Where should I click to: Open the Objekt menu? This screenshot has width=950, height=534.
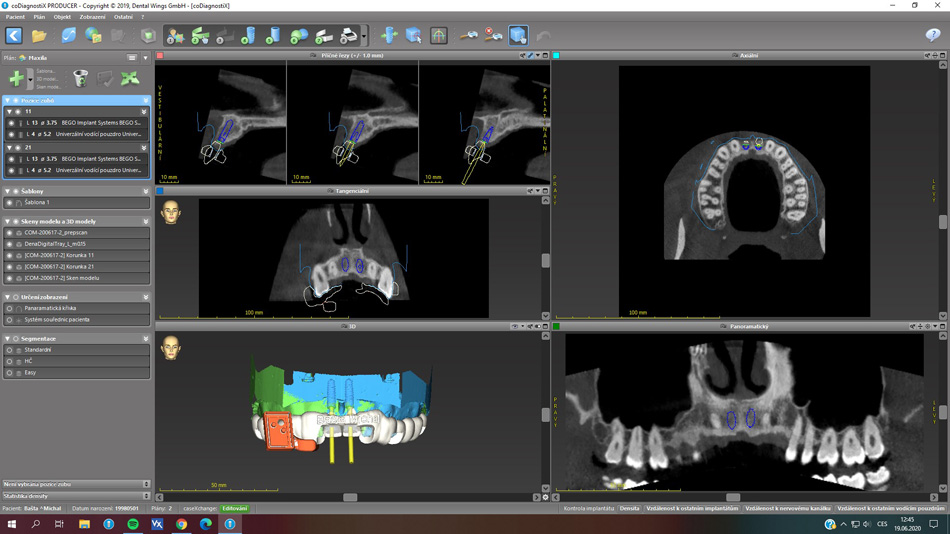pyautogui.click(x=62, y=17)
